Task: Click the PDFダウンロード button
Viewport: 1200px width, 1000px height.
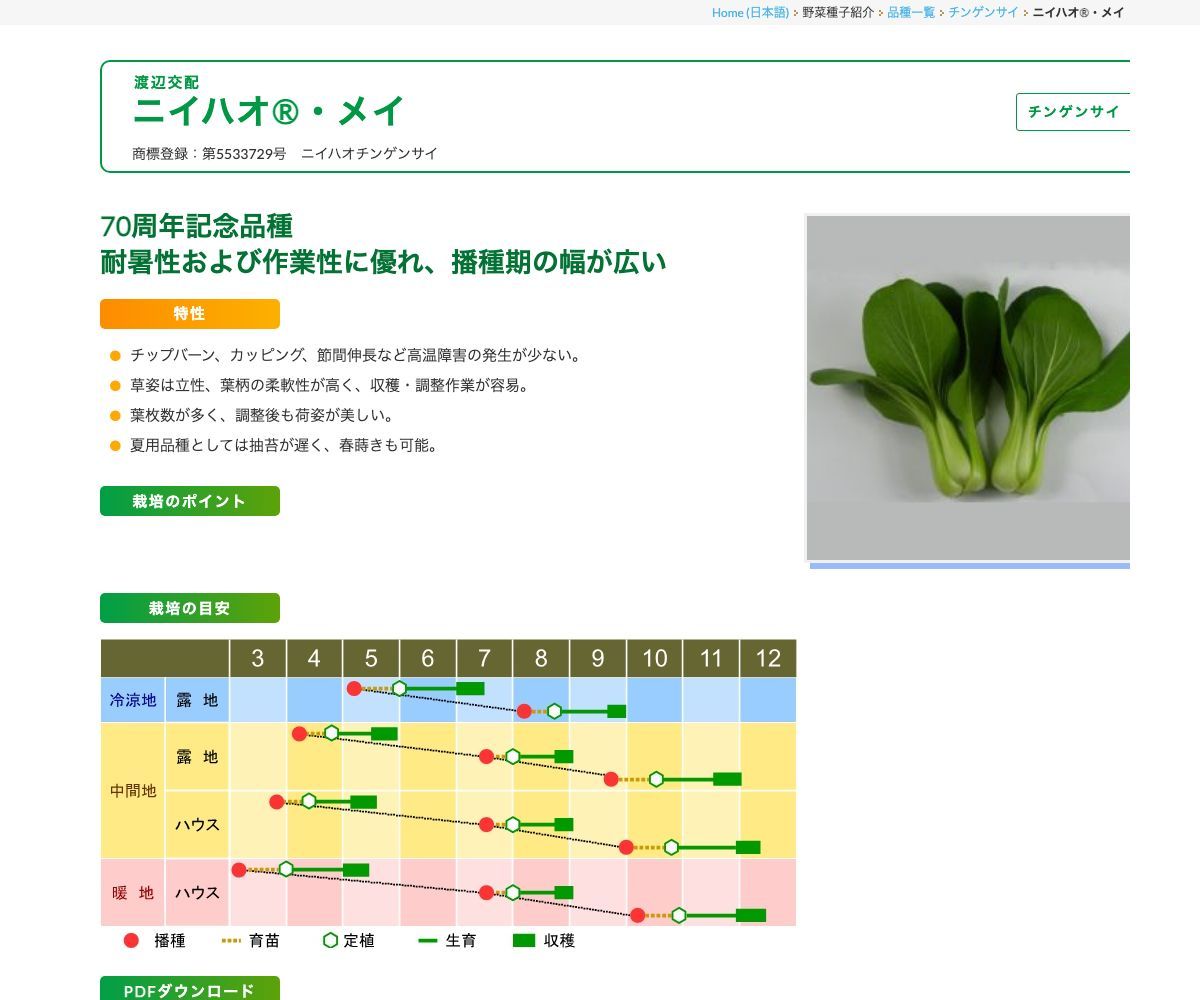Action: 189,992
